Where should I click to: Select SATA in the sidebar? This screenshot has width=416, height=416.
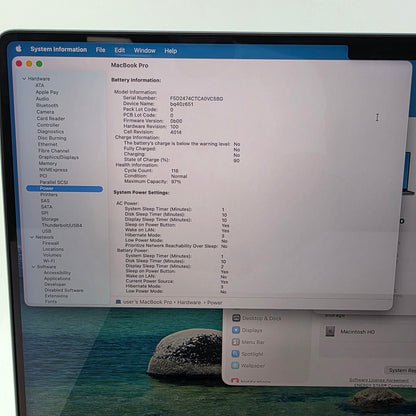[47, 207]
